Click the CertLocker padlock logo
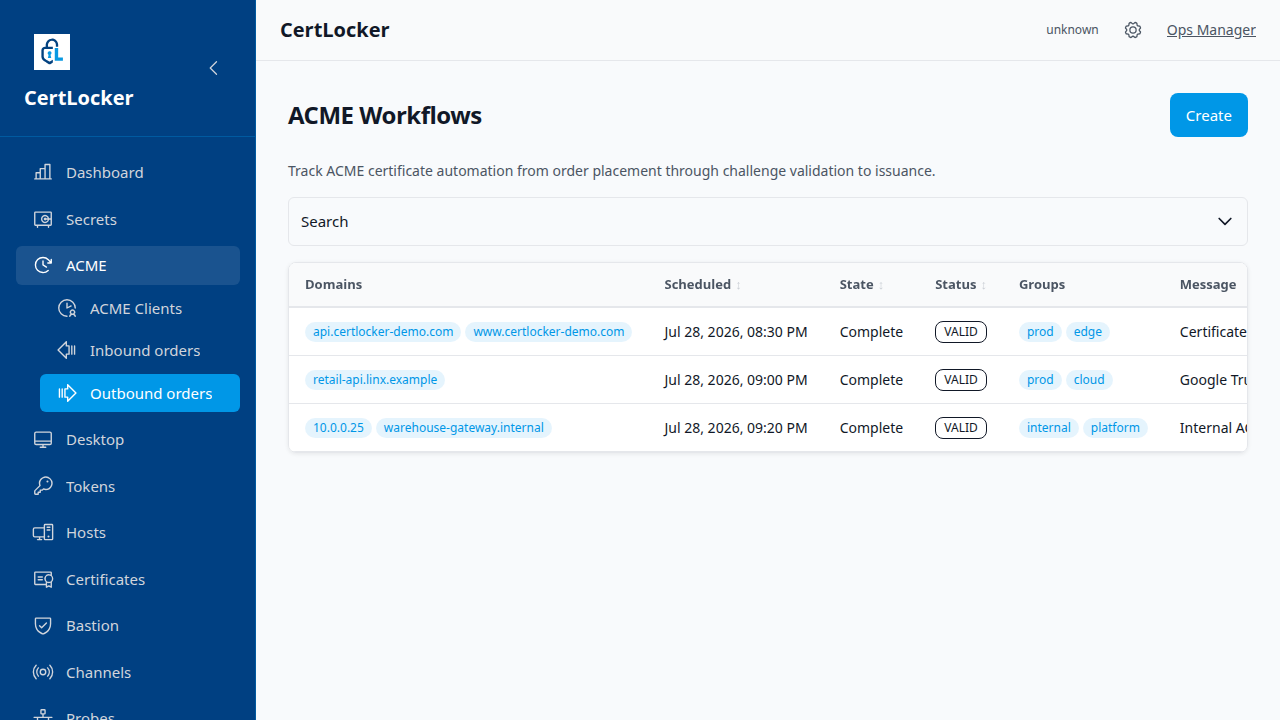 (x=52, y=52)
